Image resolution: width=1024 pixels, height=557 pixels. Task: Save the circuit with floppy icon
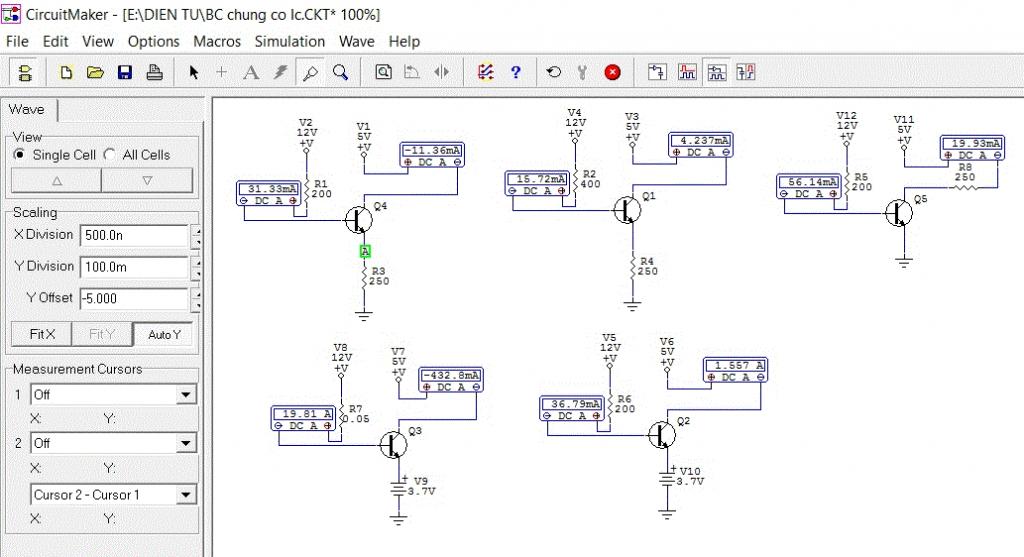125,72
